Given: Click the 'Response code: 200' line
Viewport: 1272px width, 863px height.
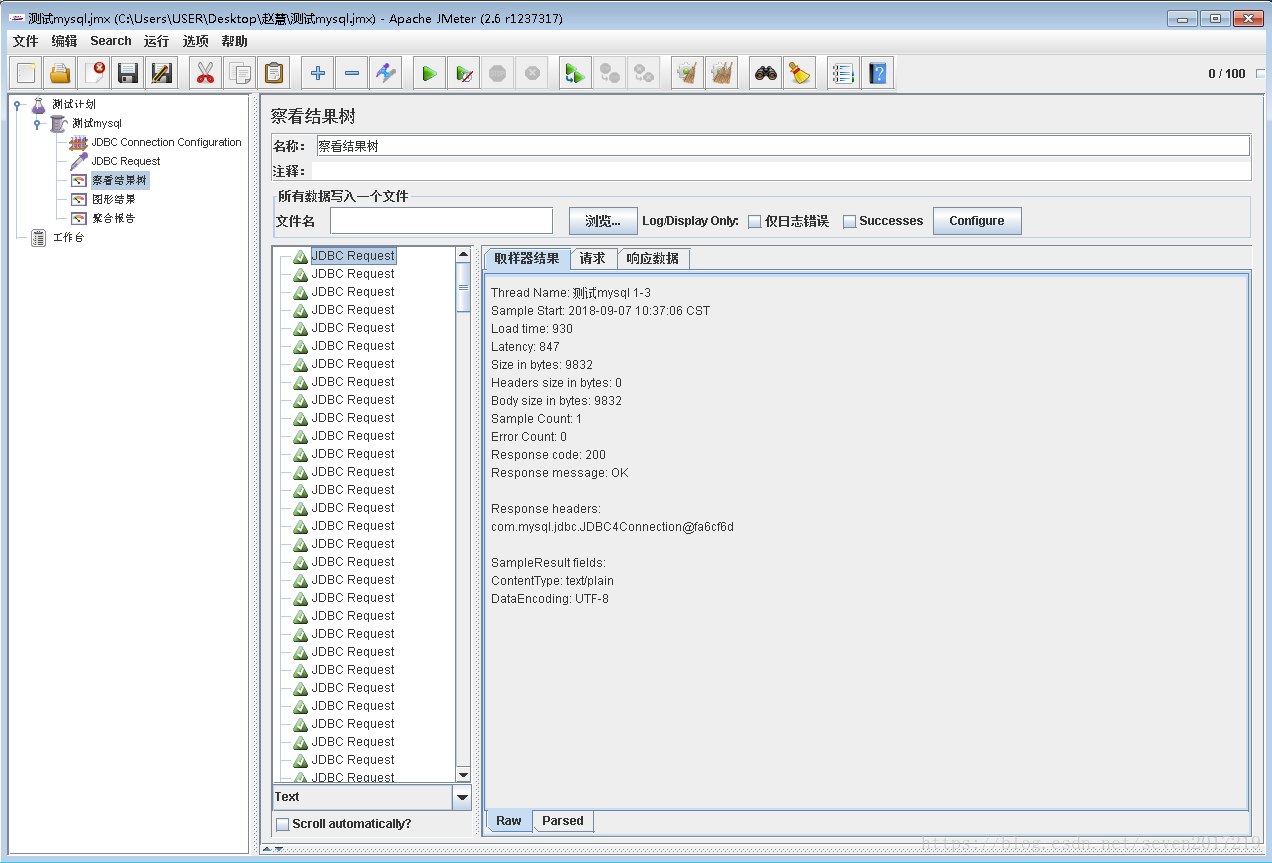Looking at the screenshot, I should coord(548,455).
